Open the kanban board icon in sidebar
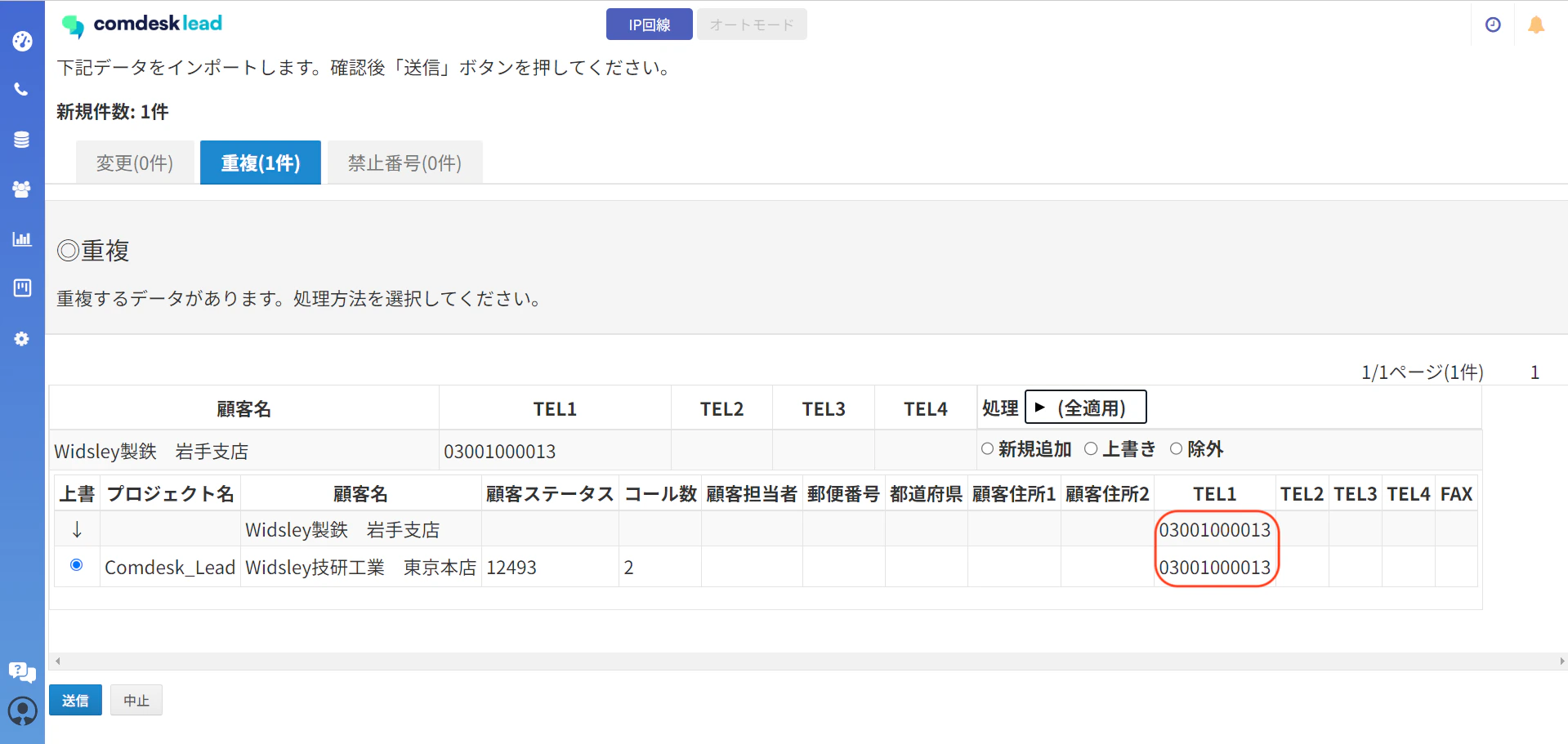 tap(22, 287)
